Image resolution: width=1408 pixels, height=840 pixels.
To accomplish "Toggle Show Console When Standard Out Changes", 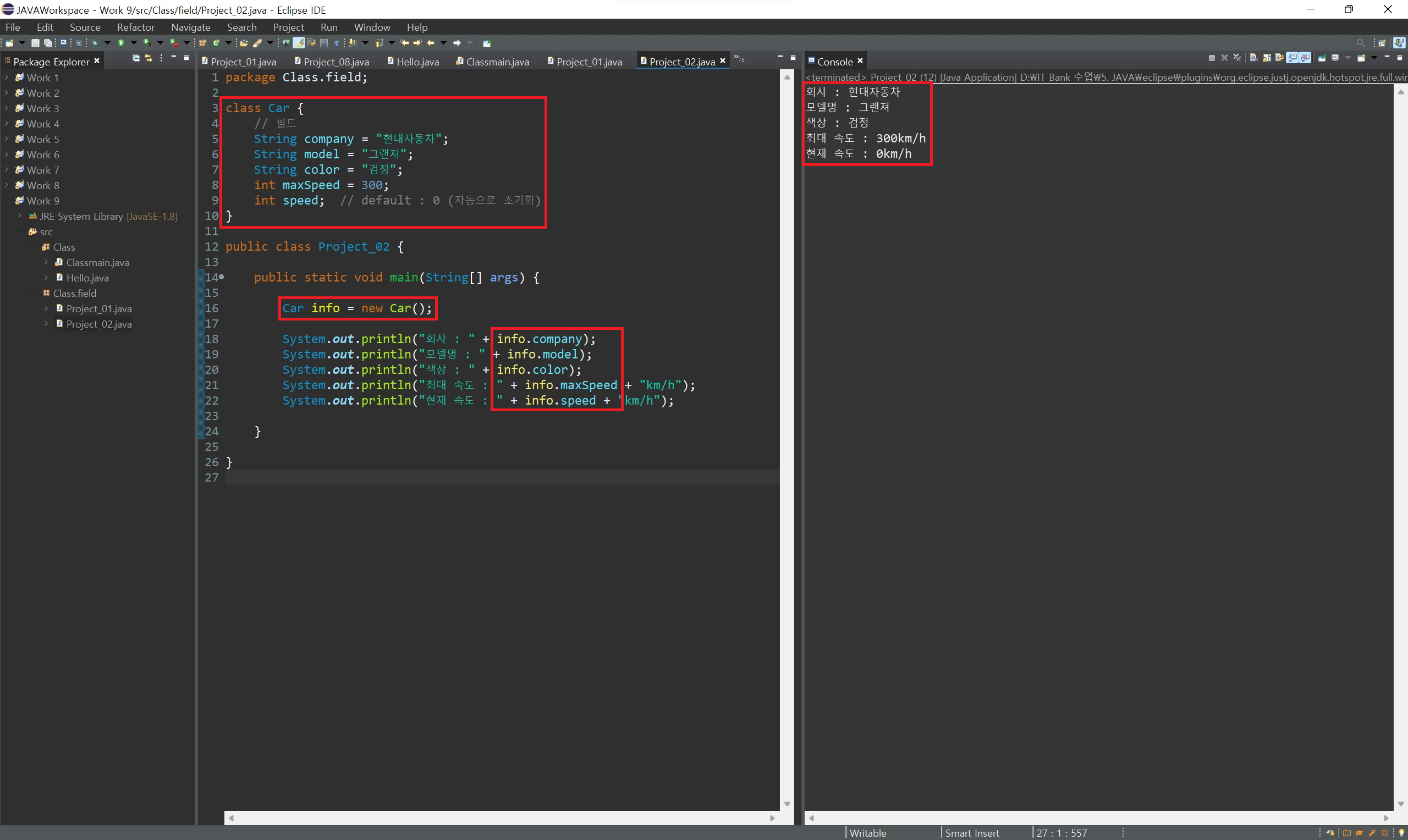I will point(1292,58).
